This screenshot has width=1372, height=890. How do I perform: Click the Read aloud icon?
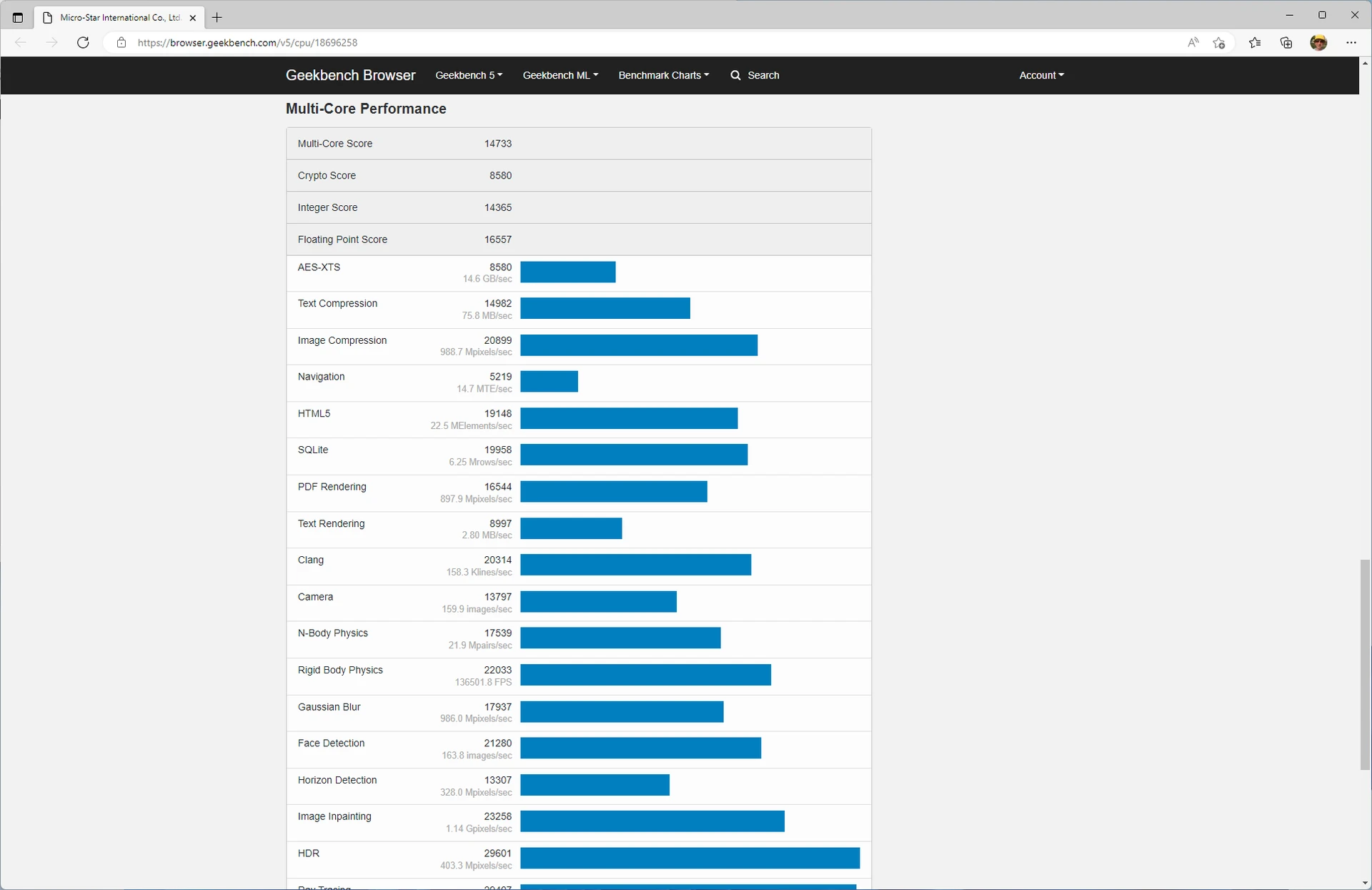tap(1193, 43)
